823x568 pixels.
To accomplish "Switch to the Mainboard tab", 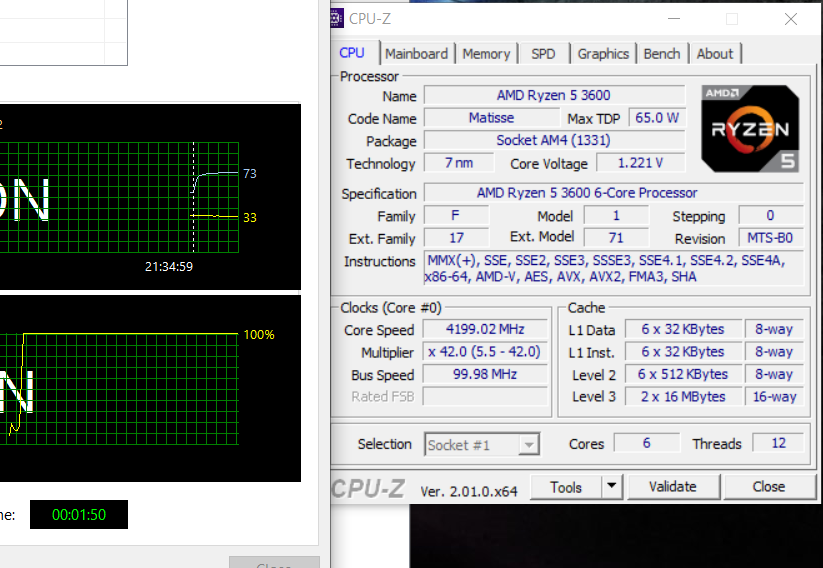I will (416, 54).
